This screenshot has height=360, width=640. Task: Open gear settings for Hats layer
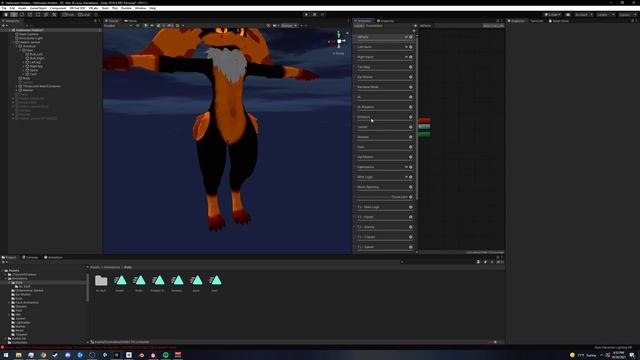(x=411, y=147)
